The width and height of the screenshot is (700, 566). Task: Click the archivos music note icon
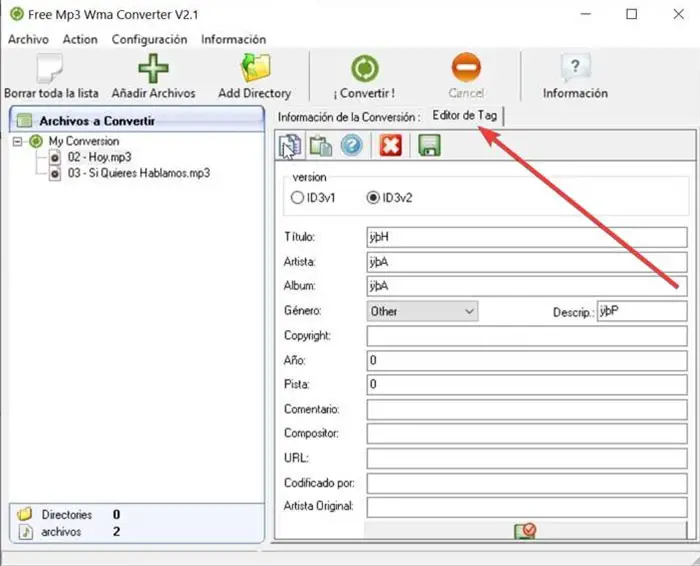[25, 532]
